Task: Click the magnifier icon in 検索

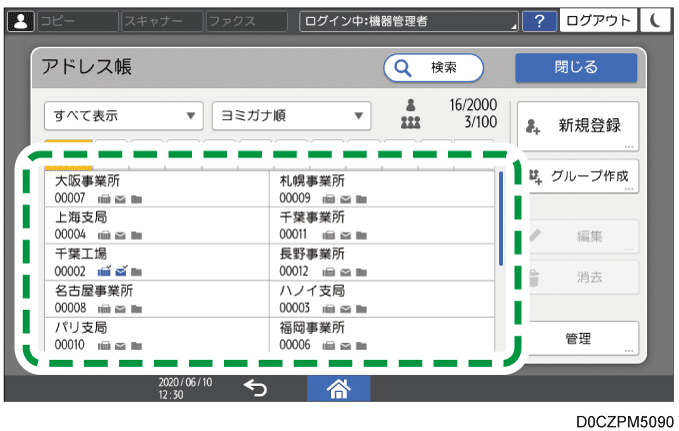Action: pos(403,68)
